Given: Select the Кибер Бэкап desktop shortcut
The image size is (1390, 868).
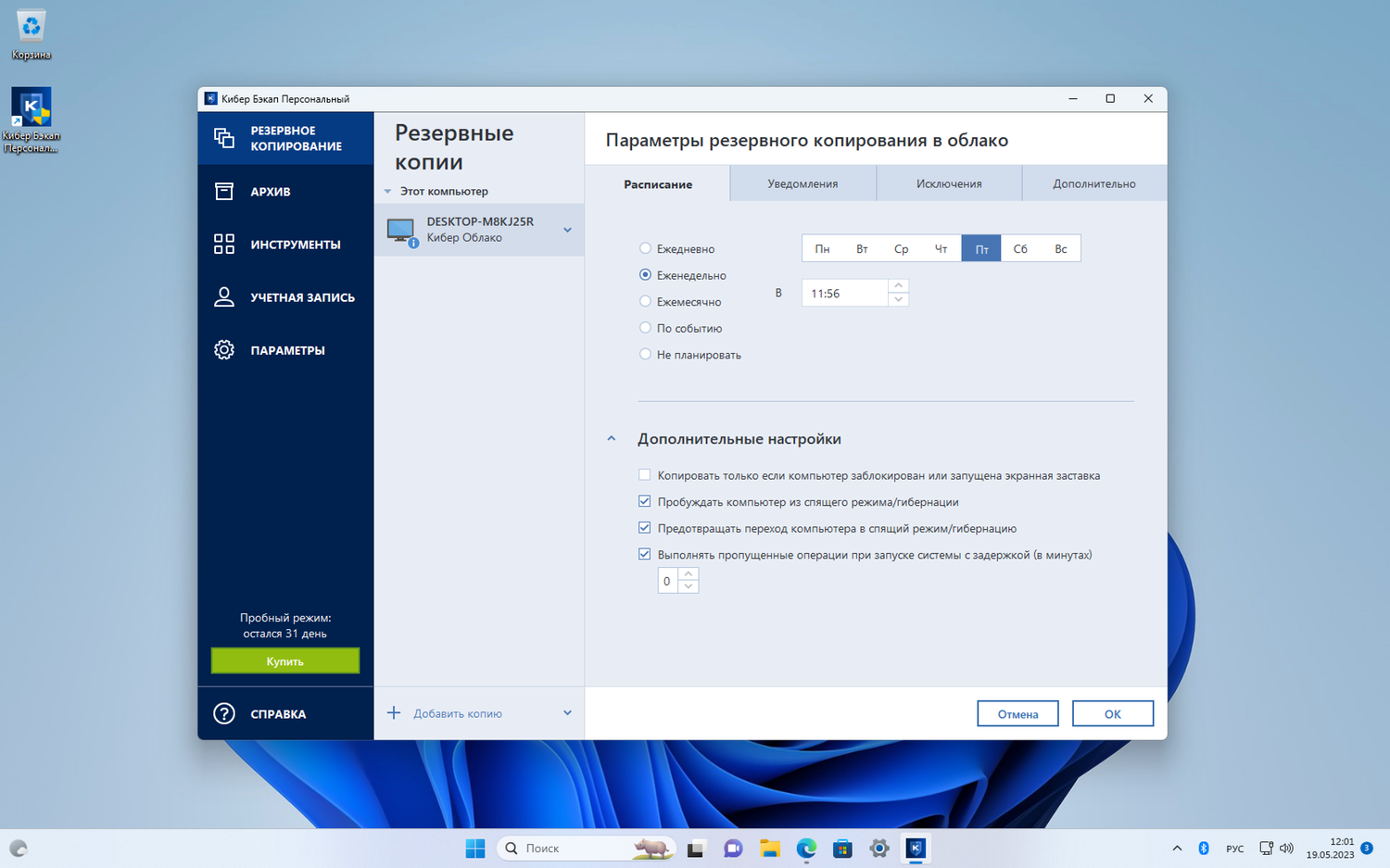Looking at the screenshot, I should 32,120.
